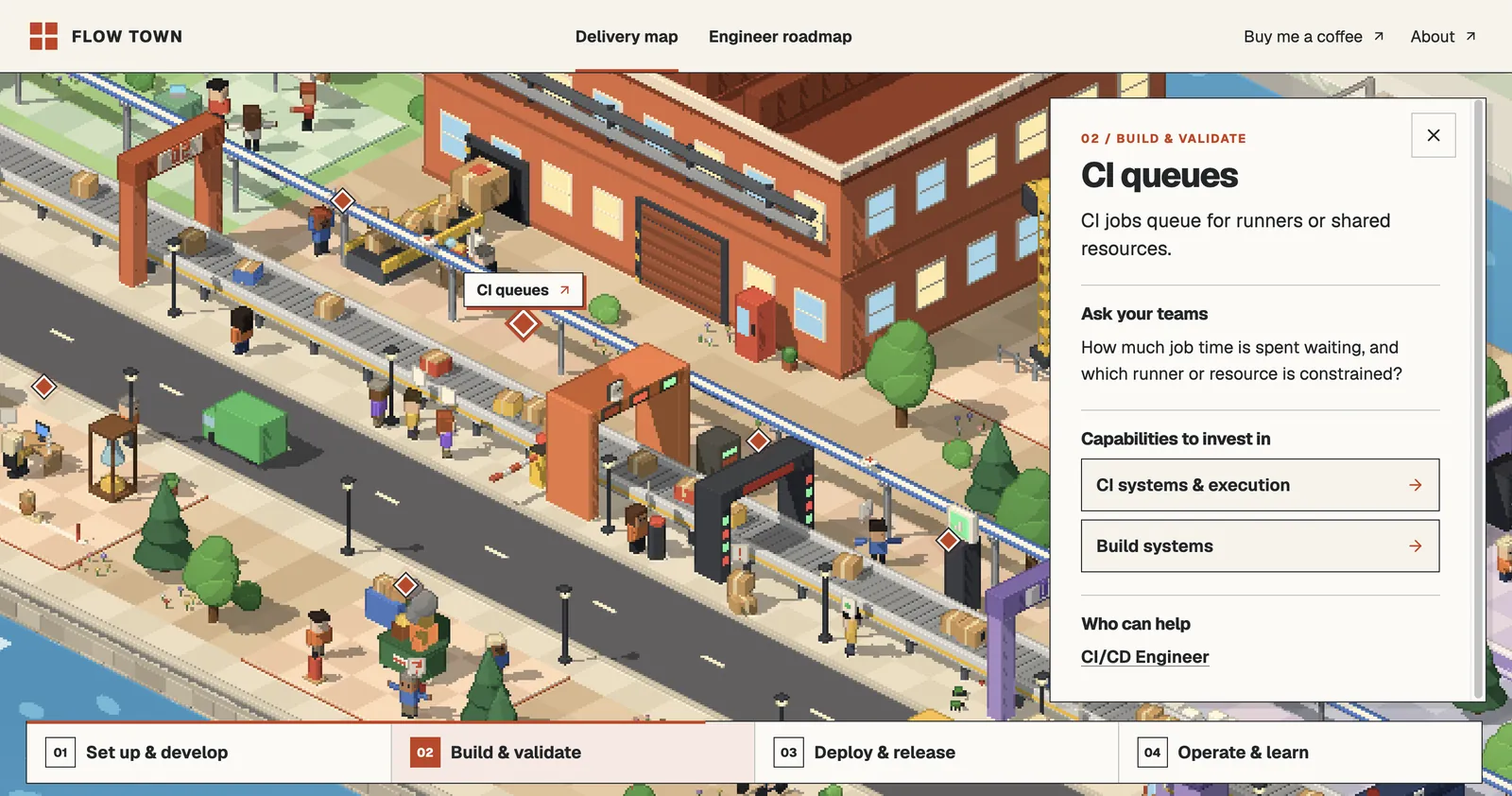Click the external arrow next to About
Screen dimensions: 1512x796
tap(1470, 36)
